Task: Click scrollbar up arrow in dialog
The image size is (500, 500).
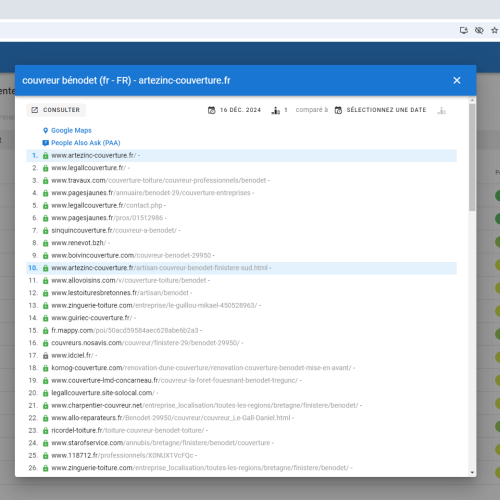Action: pos(472,100)
